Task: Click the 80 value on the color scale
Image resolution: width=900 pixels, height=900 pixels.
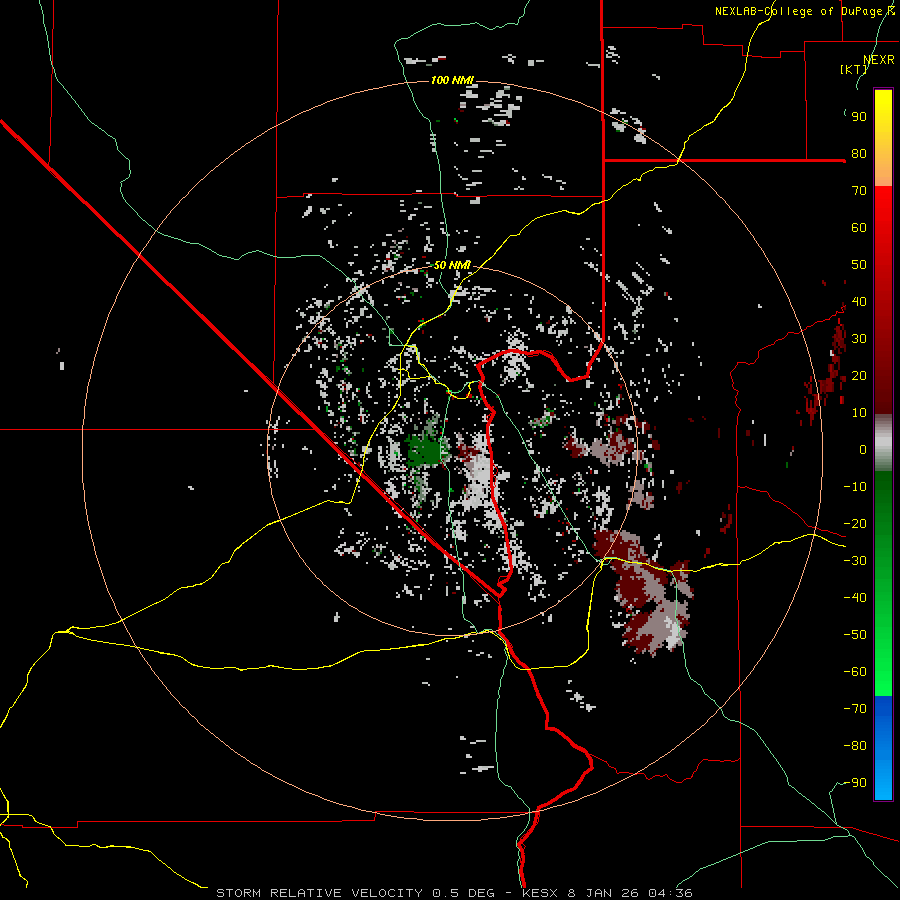Action: pyautogui.click(x=859, y=154)
